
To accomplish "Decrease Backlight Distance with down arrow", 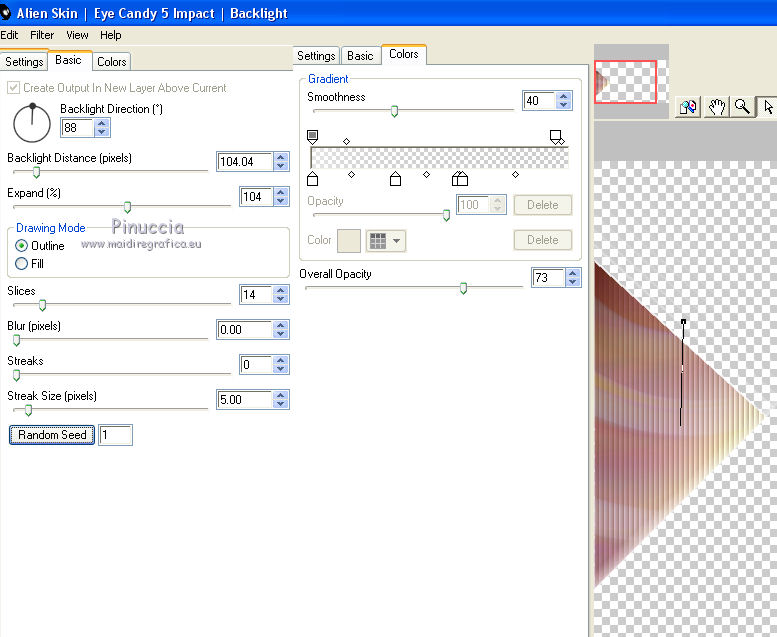I will click(280, 166).
